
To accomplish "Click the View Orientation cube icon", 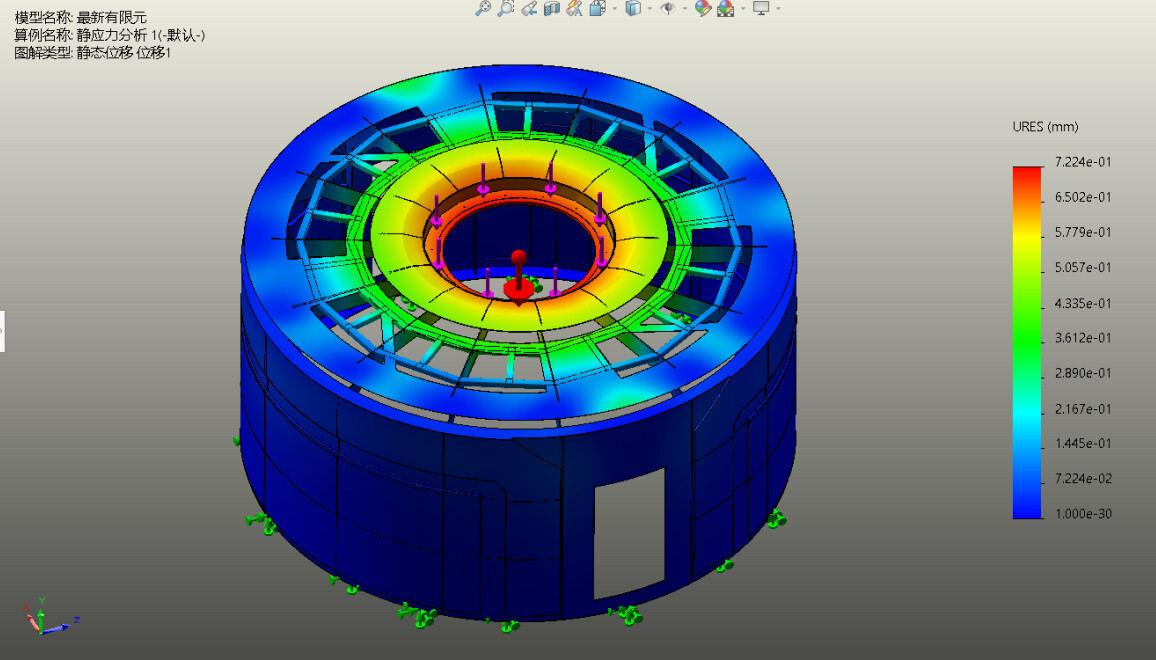I will (x=597, y=8).
